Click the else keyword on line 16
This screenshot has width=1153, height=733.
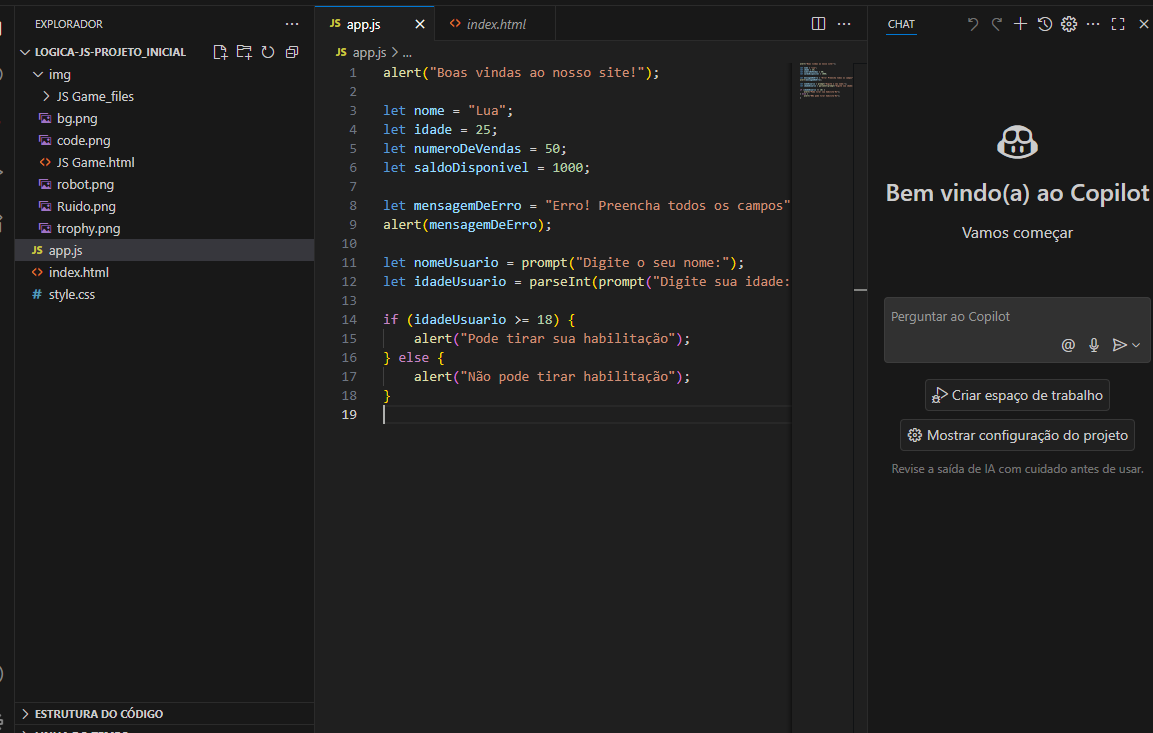pyautogui.click(x=413, y=358)
